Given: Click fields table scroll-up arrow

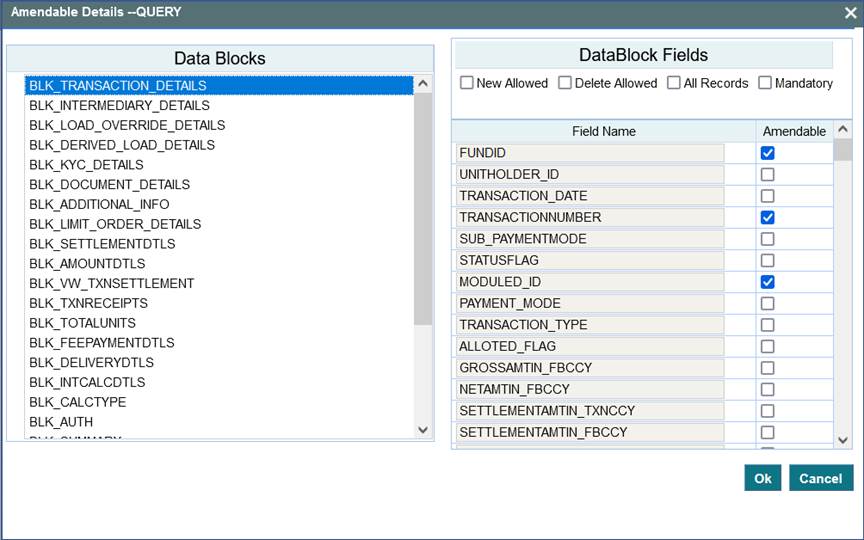Looking at the screenshot, I should click(843, 130).
